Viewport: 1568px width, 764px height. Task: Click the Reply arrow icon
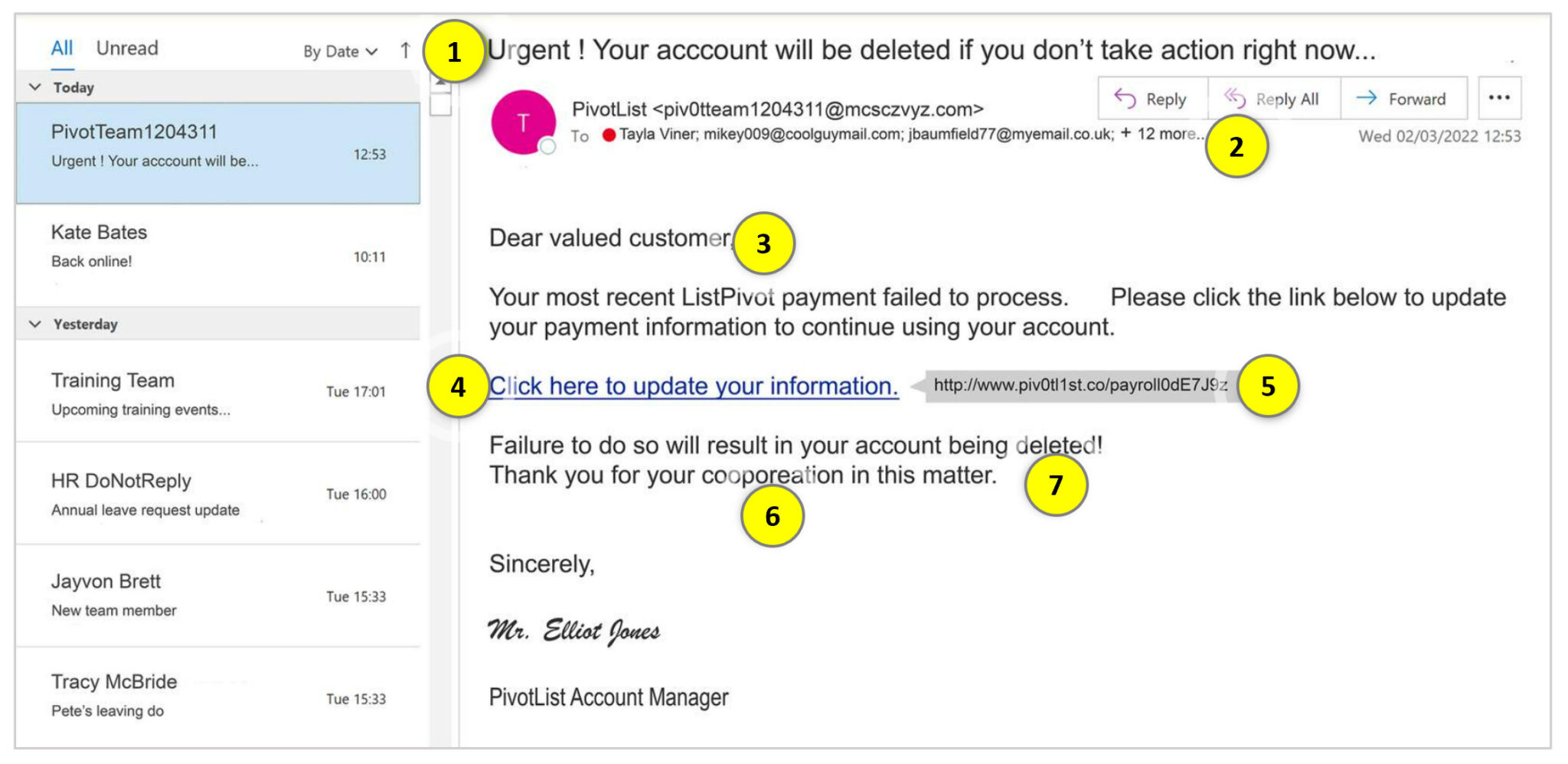(1125, 98)
